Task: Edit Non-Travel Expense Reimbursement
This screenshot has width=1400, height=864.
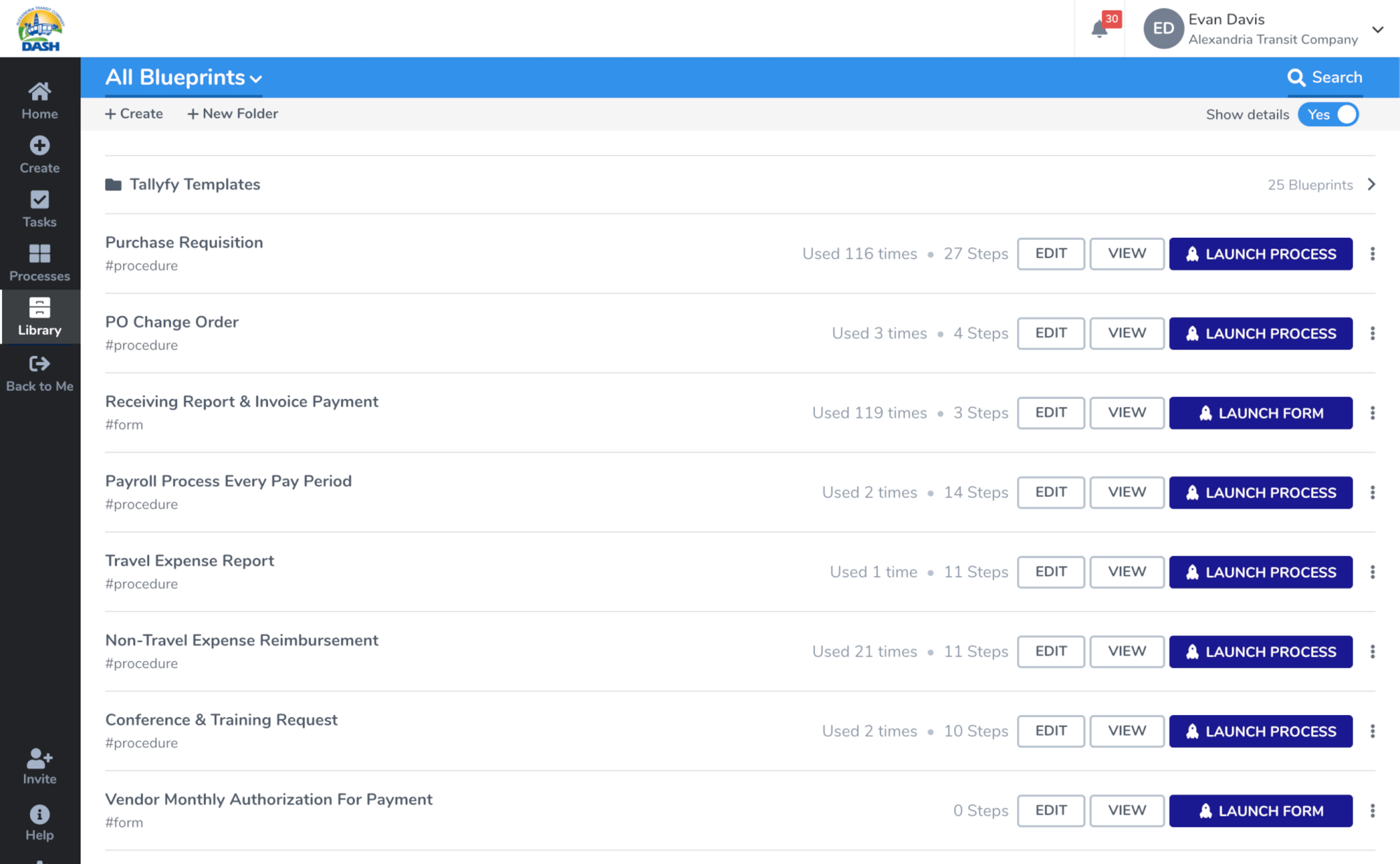Action: pos(1051,651)
